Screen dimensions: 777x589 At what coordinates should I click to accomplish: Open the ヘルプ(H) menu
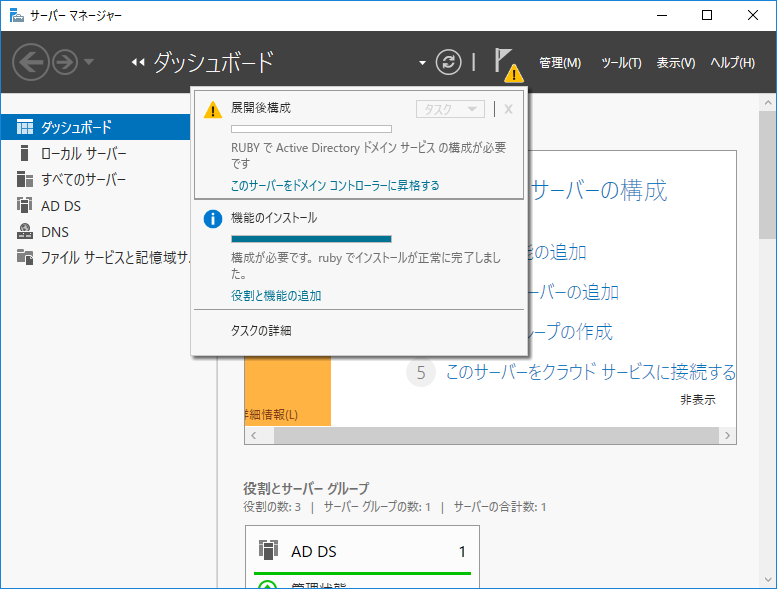click(x=732, y=63)
